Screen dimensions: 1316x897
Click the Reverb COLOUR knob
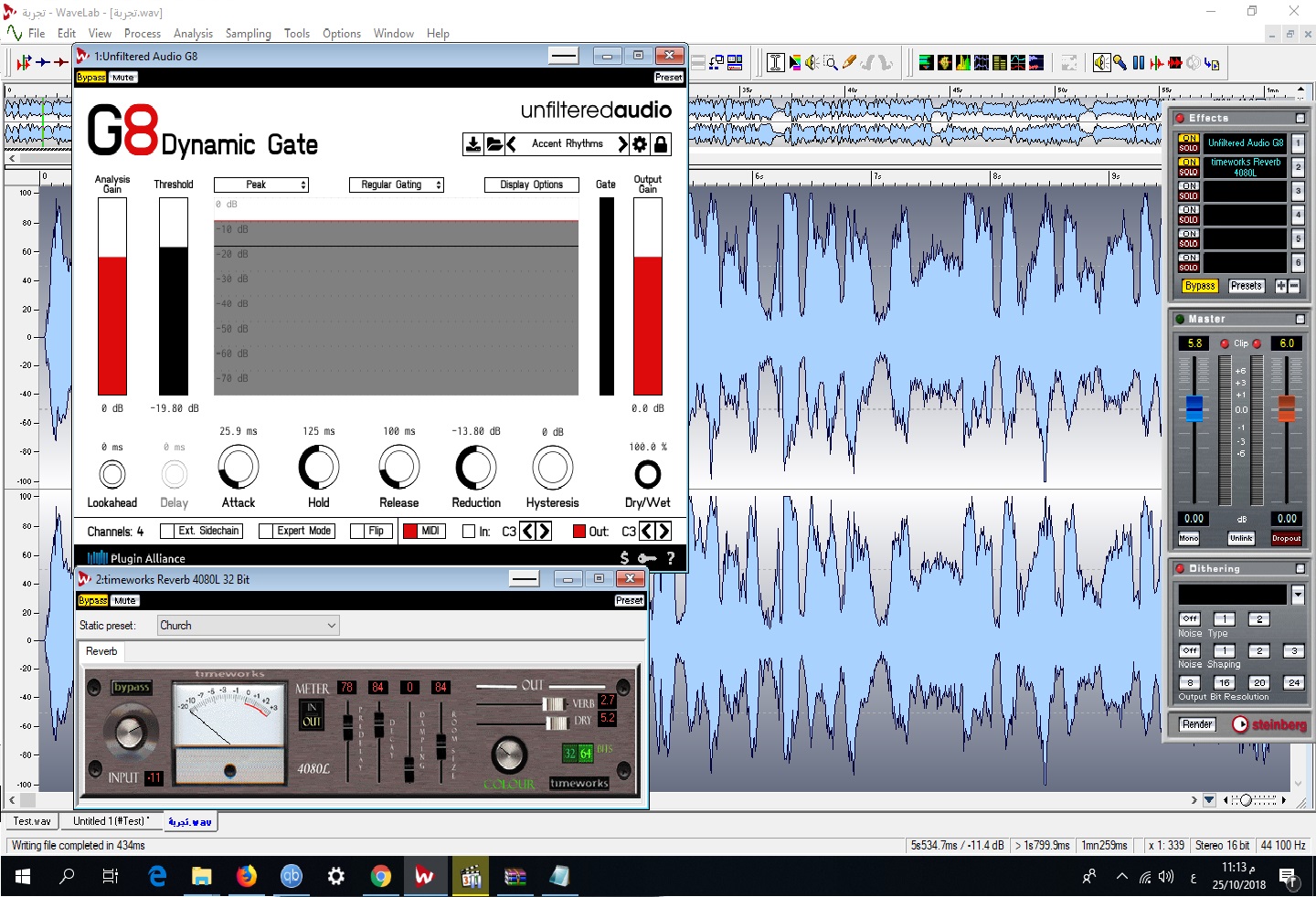click(509, 755)
